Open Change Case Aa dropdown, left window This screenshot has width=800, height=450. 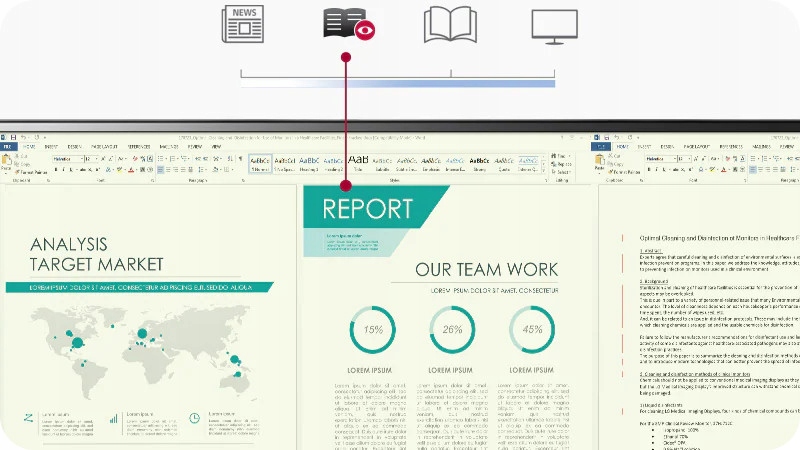point(121,159)
